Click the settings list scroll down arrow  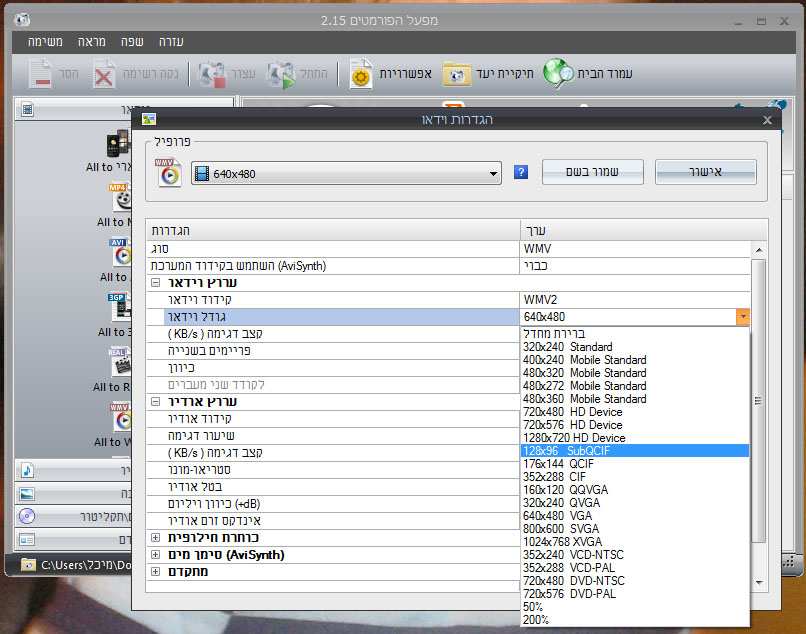point(759,583)
